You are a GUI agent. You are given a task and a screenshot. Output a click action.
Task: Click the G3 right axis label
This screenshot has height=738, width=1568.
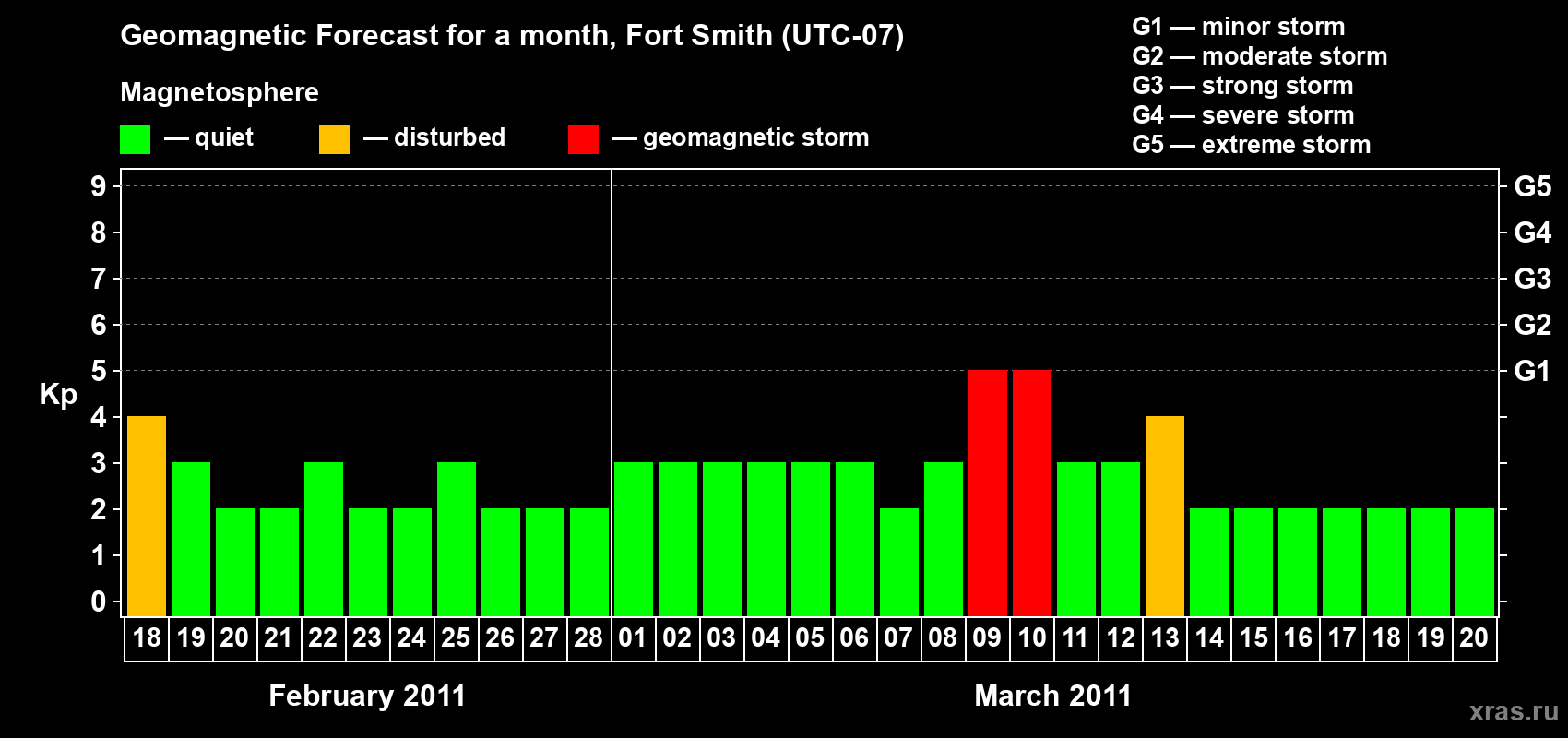pos(1532,279)
